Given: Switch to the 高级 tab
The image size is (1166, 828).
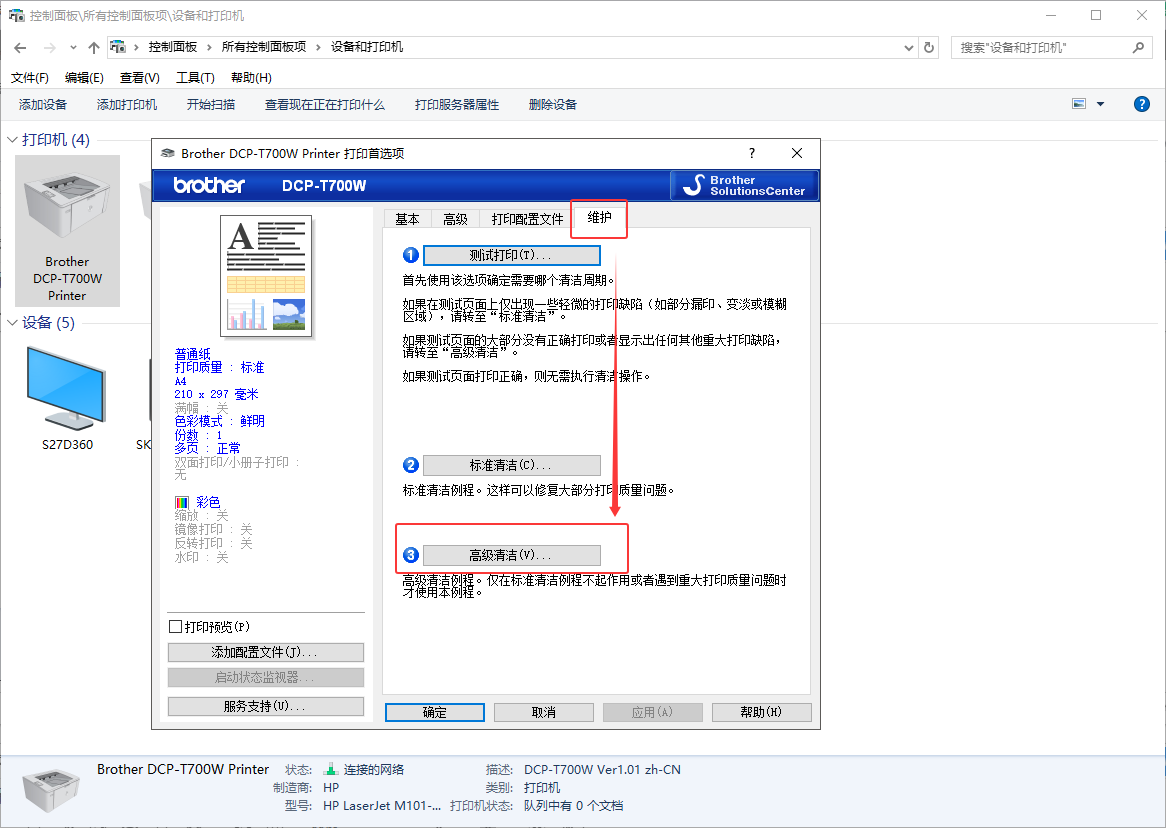Looking at the screenshot, I should 455,219.
